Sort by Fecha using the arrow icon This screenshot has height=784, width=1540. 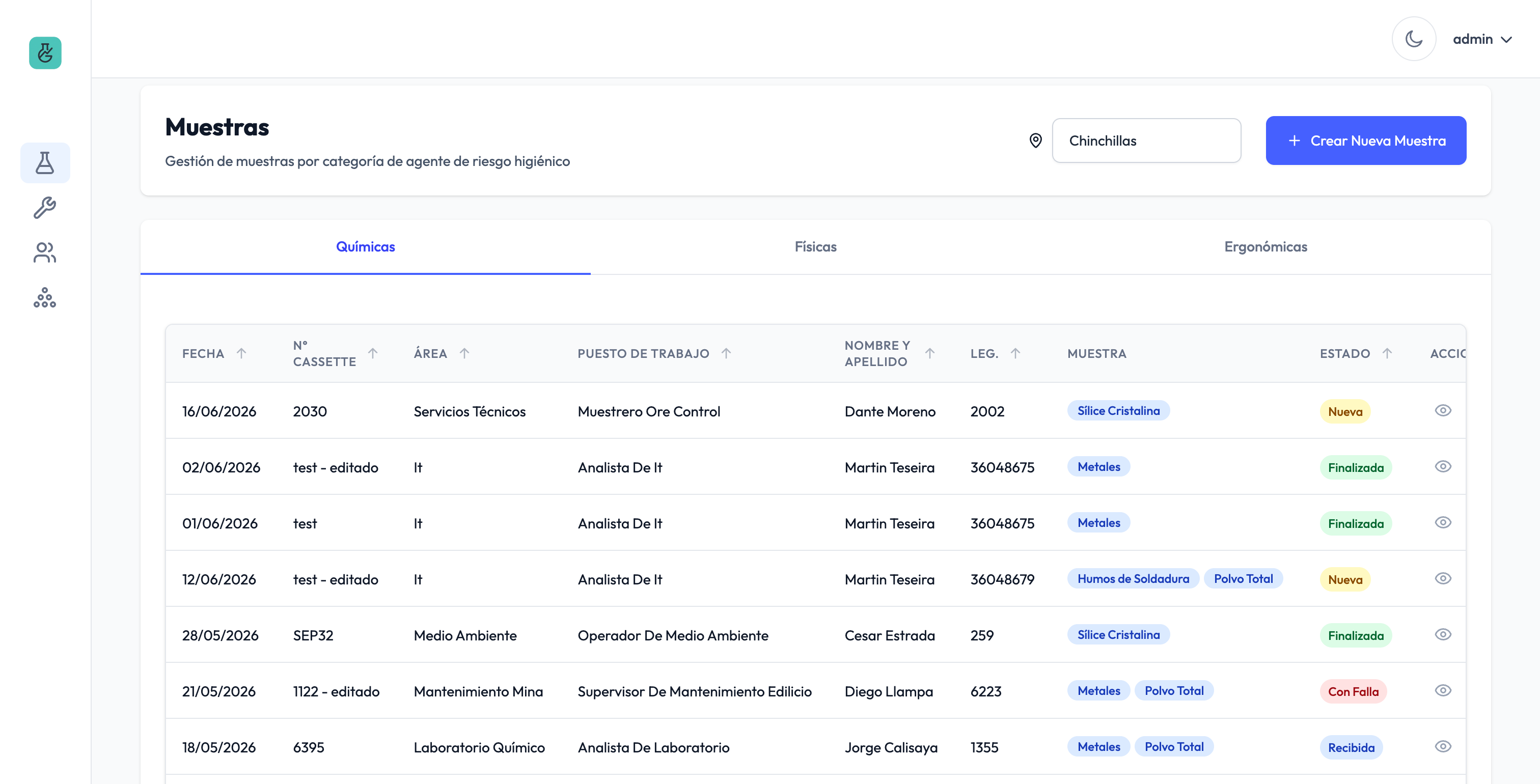[241, 353]
